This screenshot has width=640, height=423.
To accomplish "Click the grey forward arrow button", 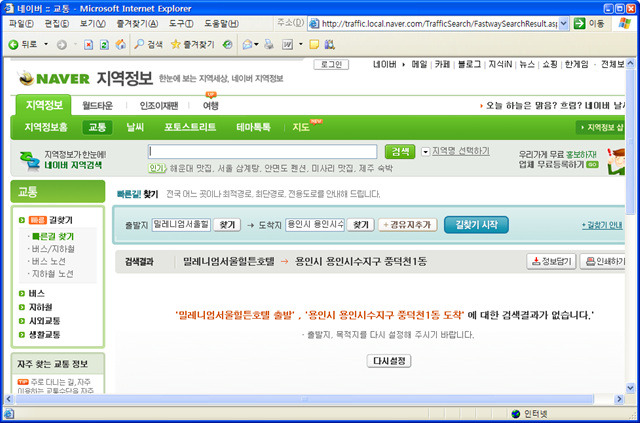I will (62, 45).
